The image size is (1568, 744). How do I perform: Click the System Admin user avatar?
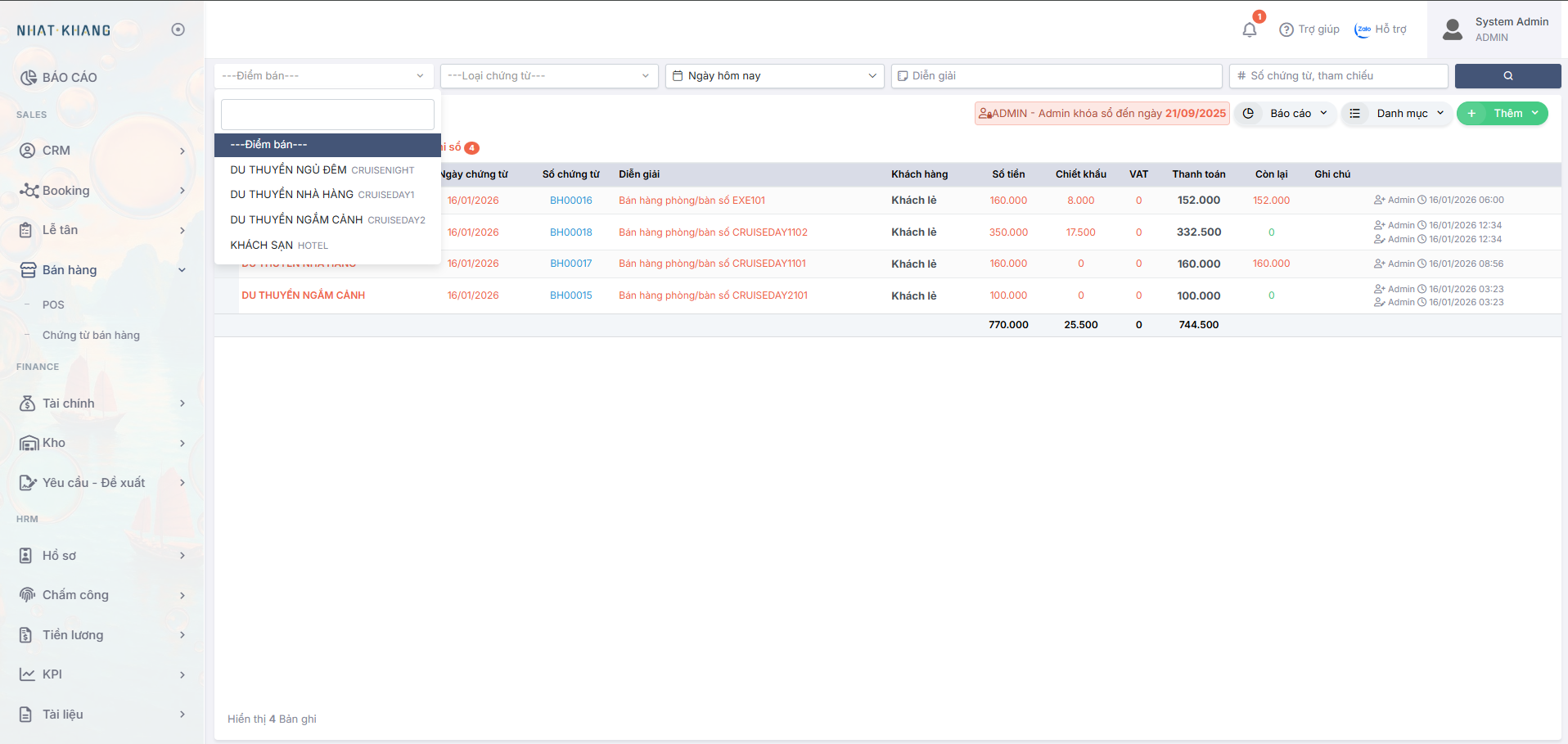coord(1453,29)
